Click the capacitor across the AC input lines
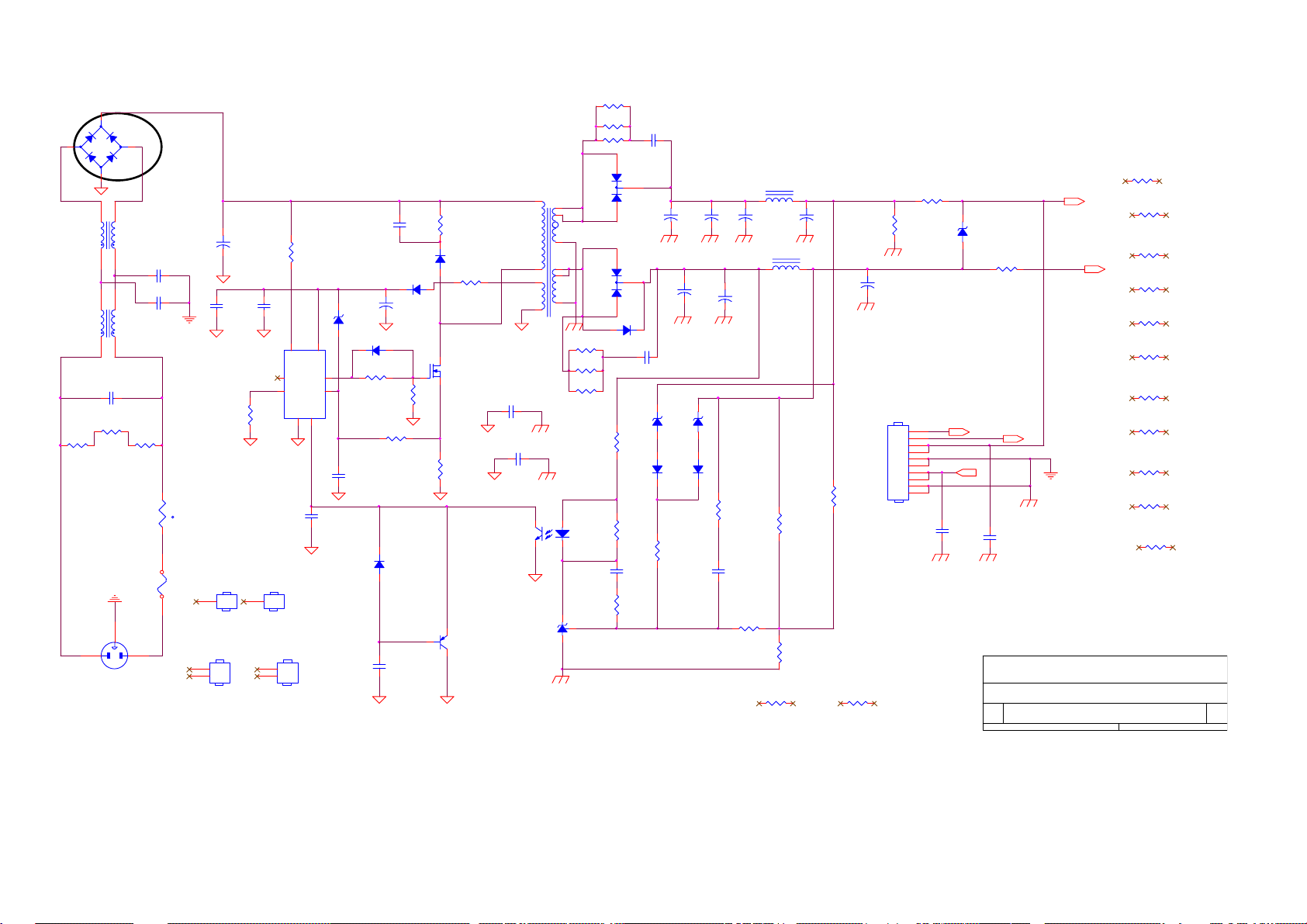The height and width of the screenshot is (924, 1307). [112, 398]
